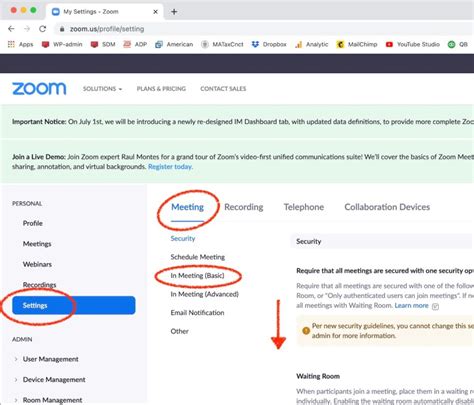Viewport: 474px width, 405px height.
Task: Jump to In Meeting (Advanced) section
Action: pos(205,294)
